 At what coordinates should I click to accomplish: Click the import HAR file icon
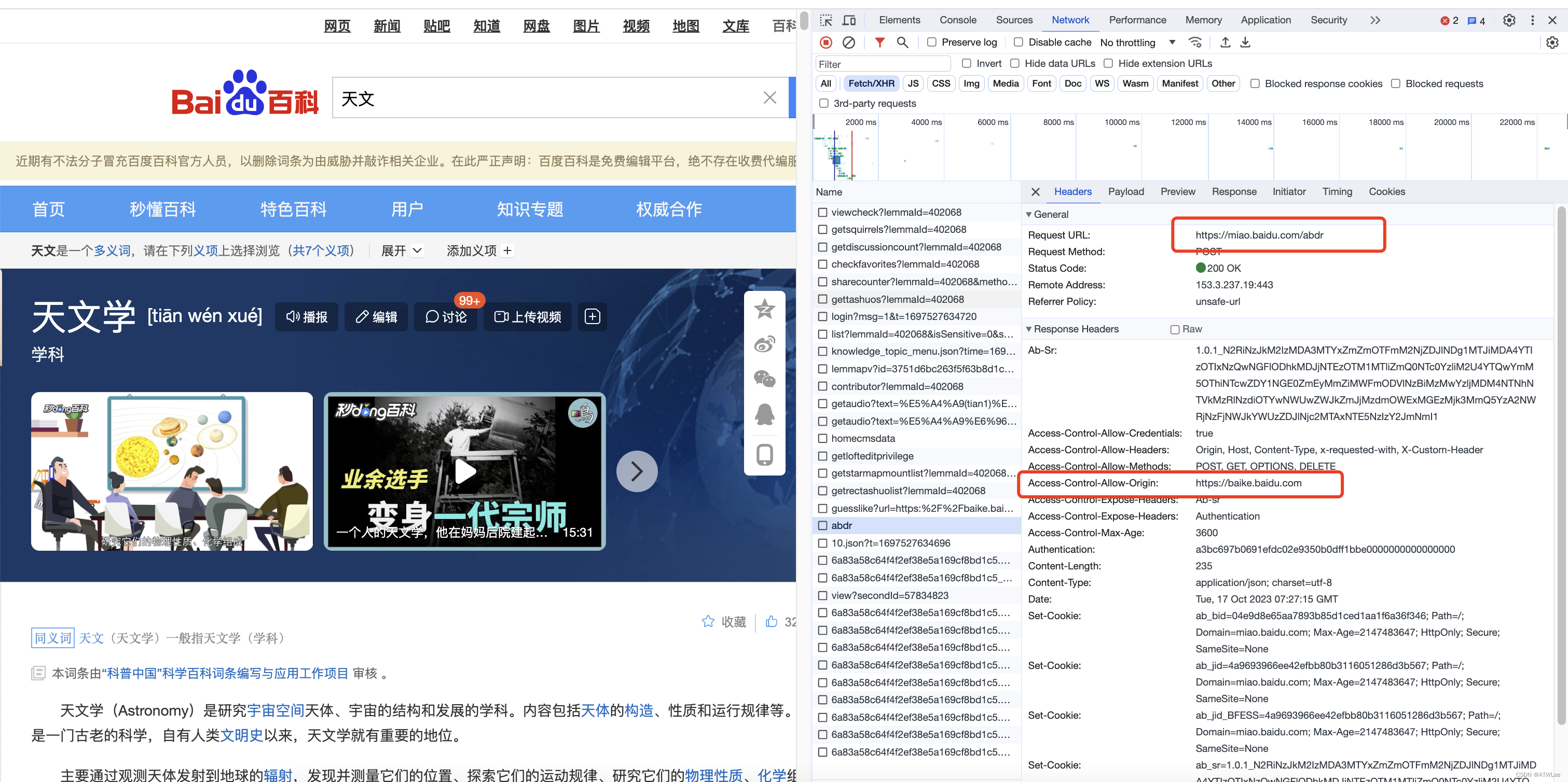coord(1225,42)
